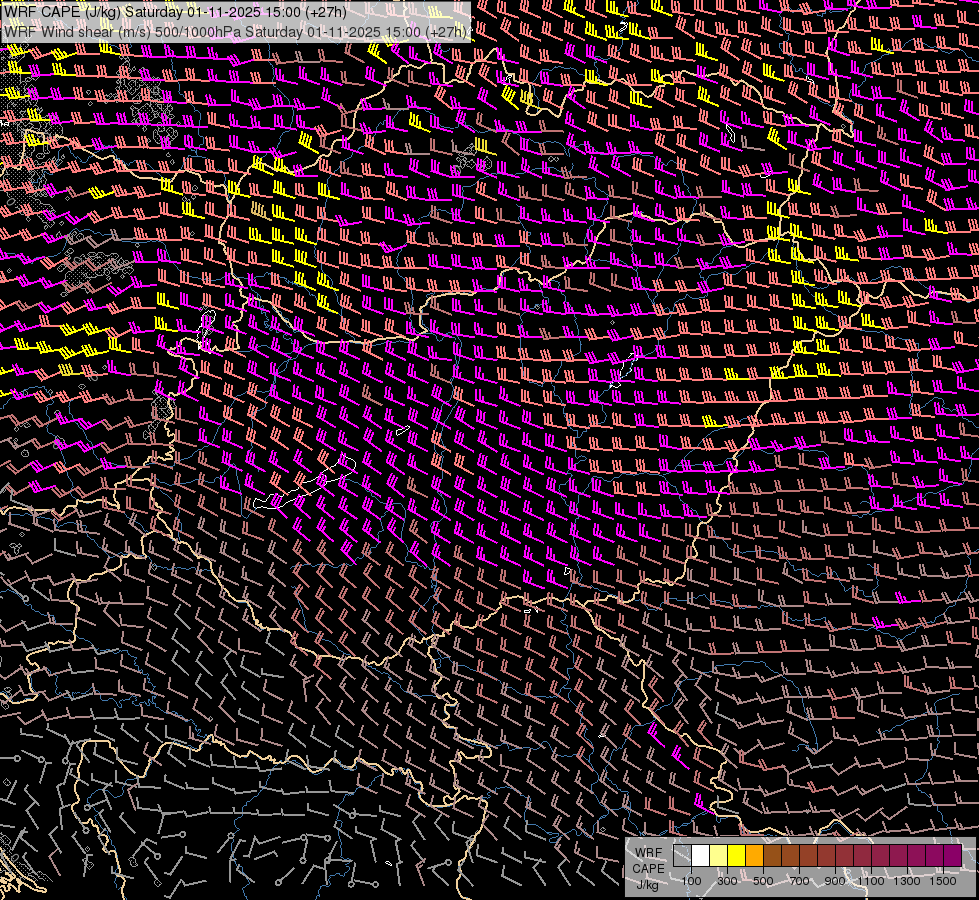The height and width of the screenshot is (900, 979).
Task: Click the legend value 900
Action: (x=835, y=881)
